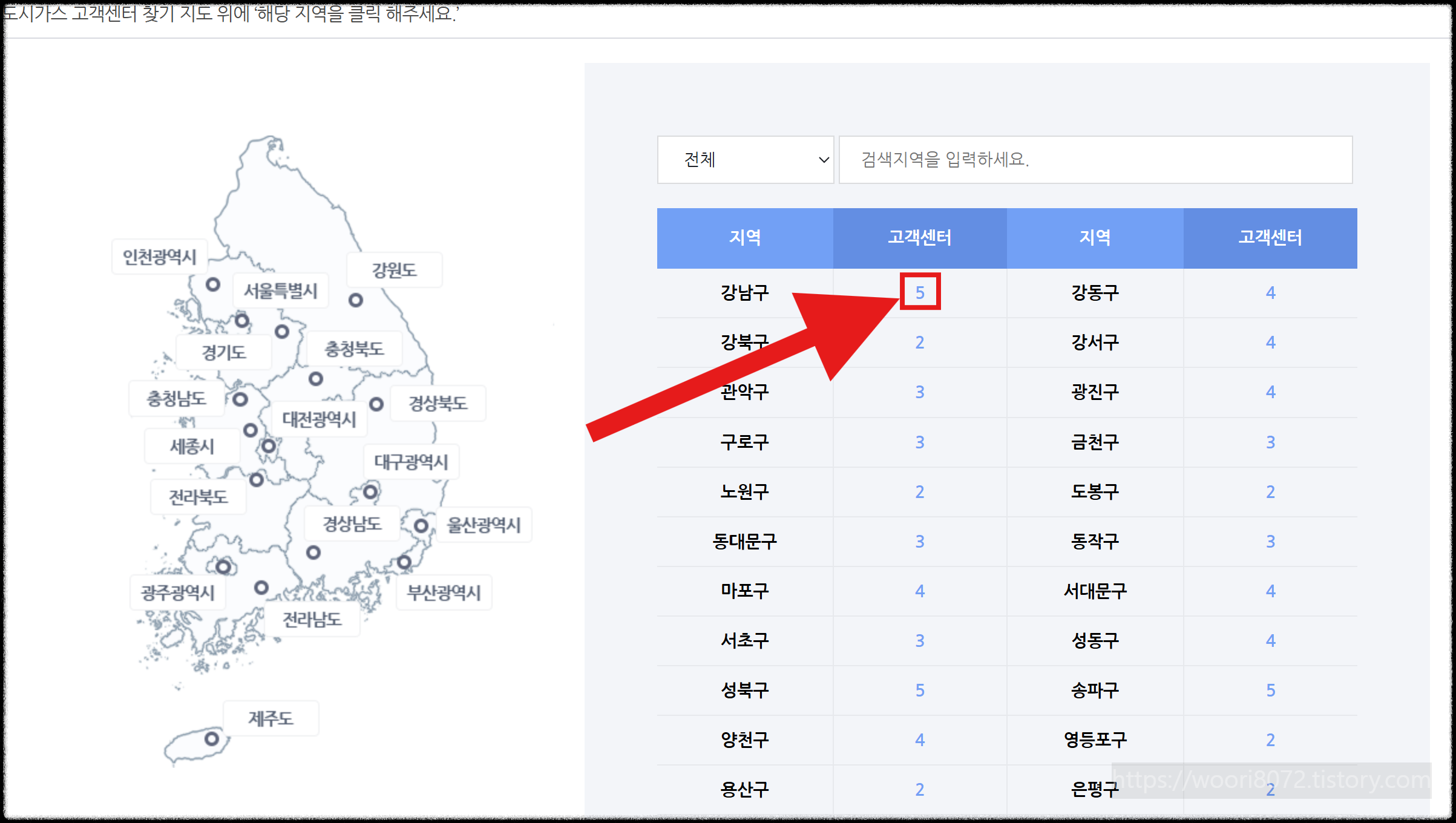Select the 경상남도 region label

click(352, 524)
